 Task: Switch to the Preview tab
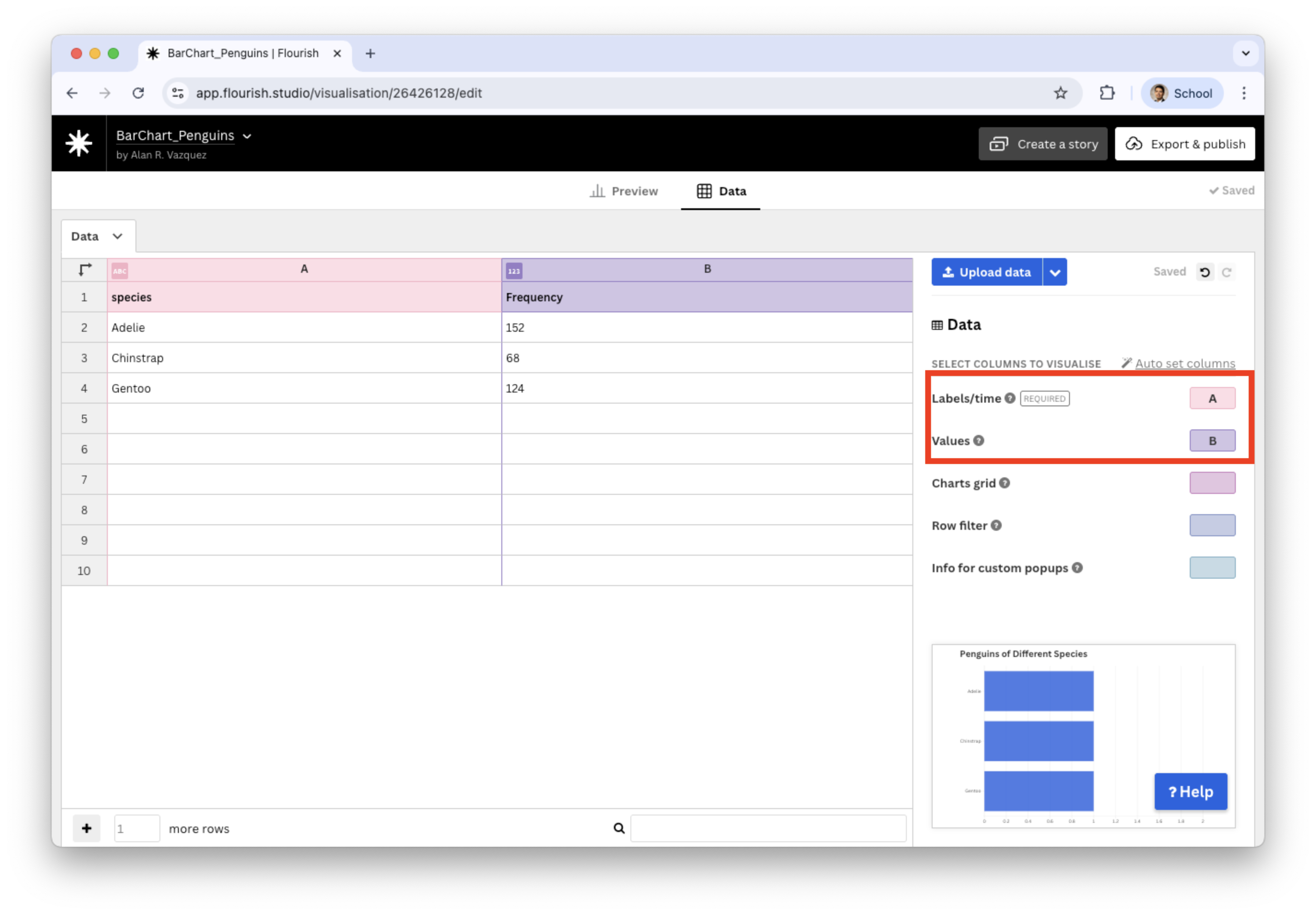click(623, 191)
